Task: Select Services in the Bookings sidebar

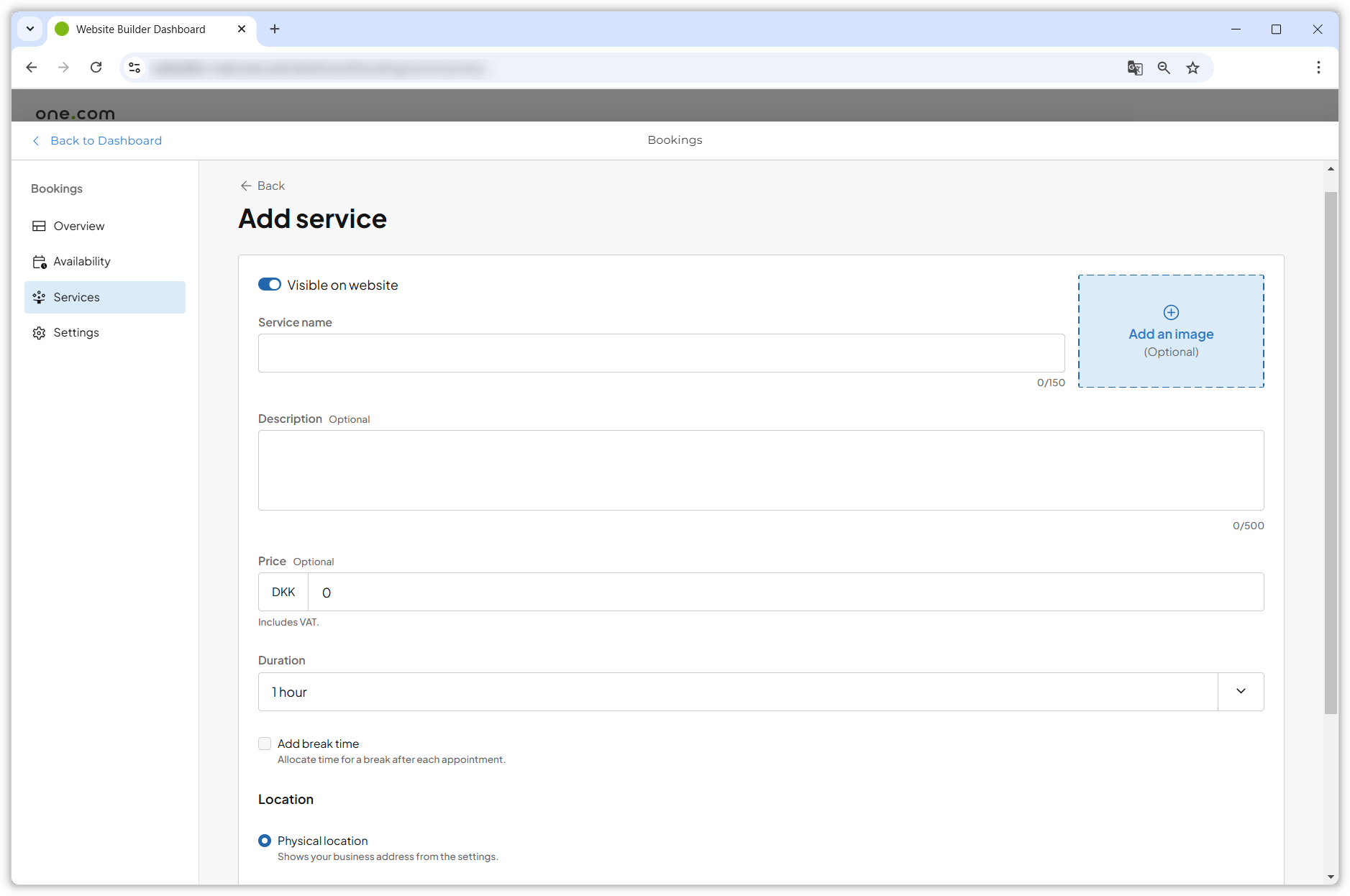Action: pos(105,297)
